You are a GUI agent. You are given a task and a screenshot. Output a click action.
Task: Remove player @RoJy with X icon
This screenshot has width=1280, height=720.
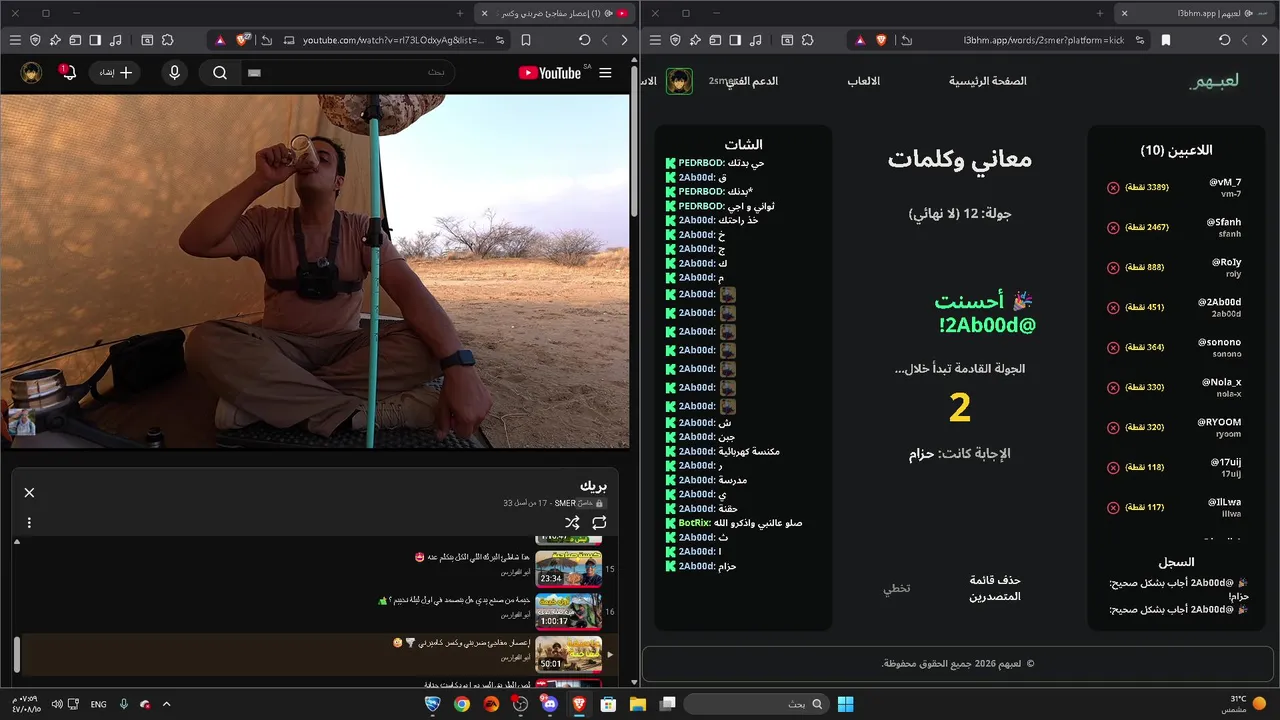click(x=1113, y=268)
